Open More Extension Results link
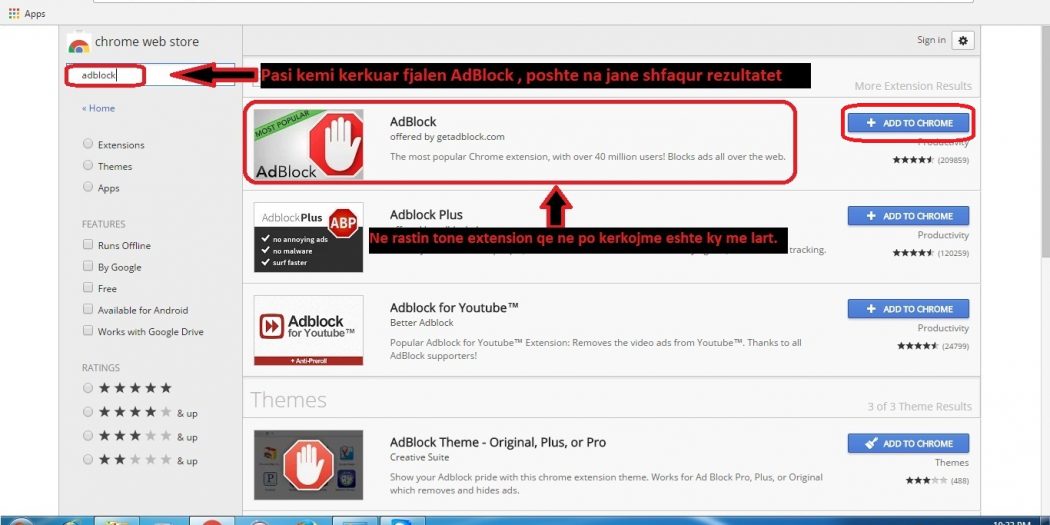 (913, 86)
